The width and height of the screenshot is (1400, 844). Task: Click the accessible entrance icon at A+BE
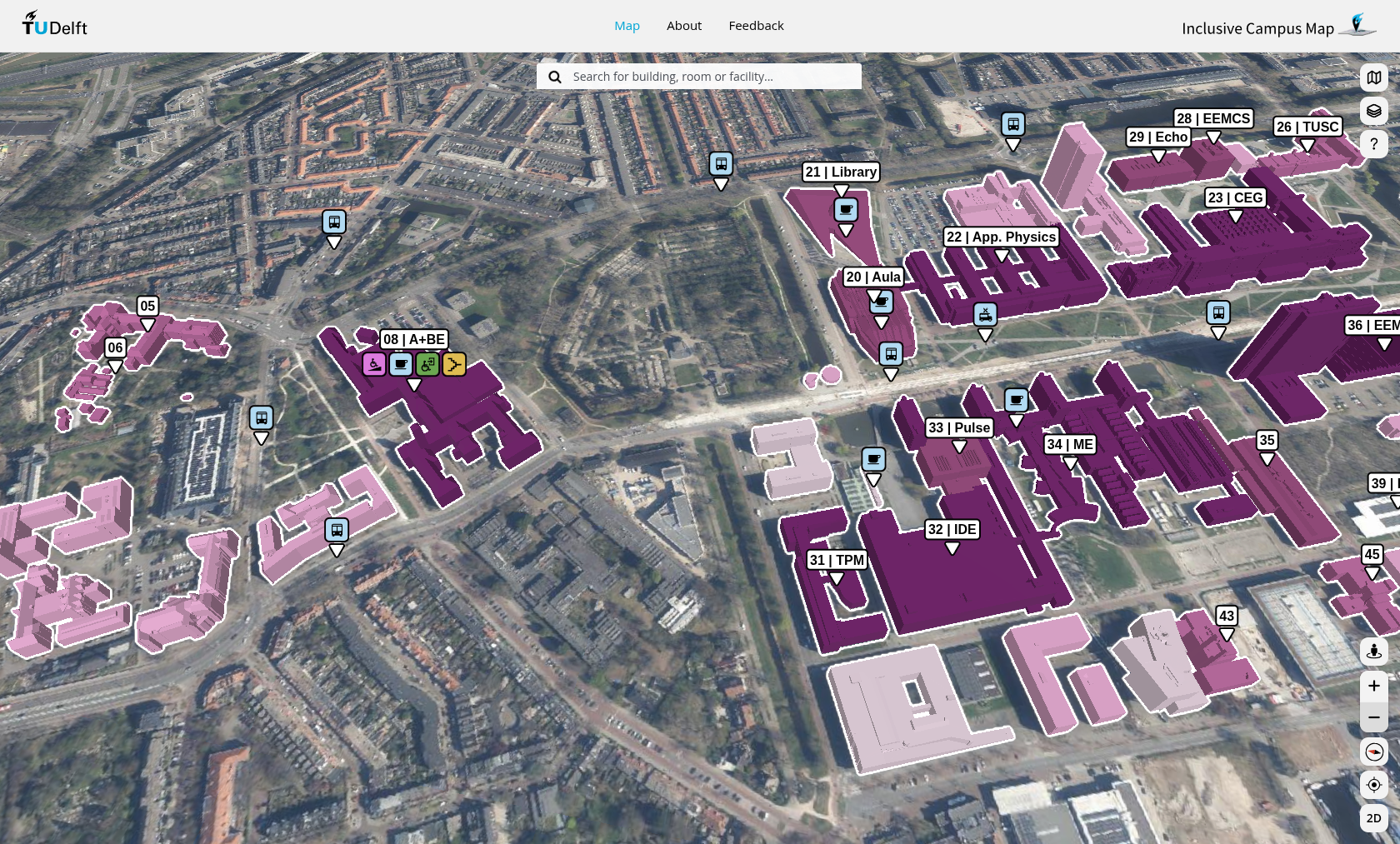pyautogui.click(x=427, y=364)
